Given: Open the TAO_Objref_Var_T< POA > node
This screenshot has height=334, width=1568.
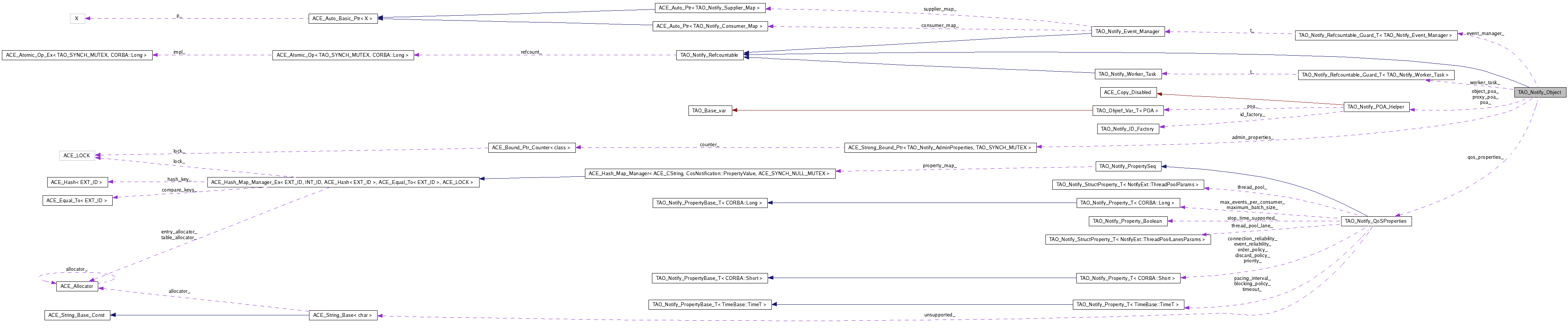Looking at the screenshot, I should [x=1127, y=110].
